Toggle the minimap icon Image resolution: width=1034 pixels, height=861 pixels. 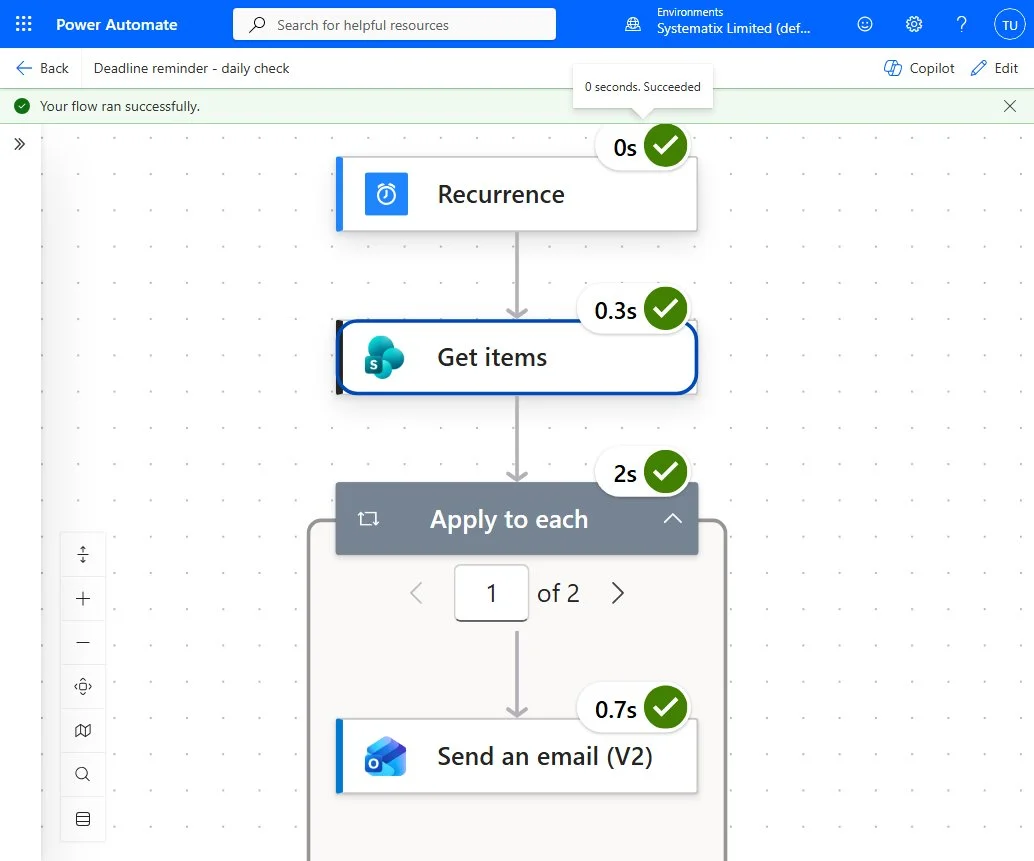tap(83, 730)
